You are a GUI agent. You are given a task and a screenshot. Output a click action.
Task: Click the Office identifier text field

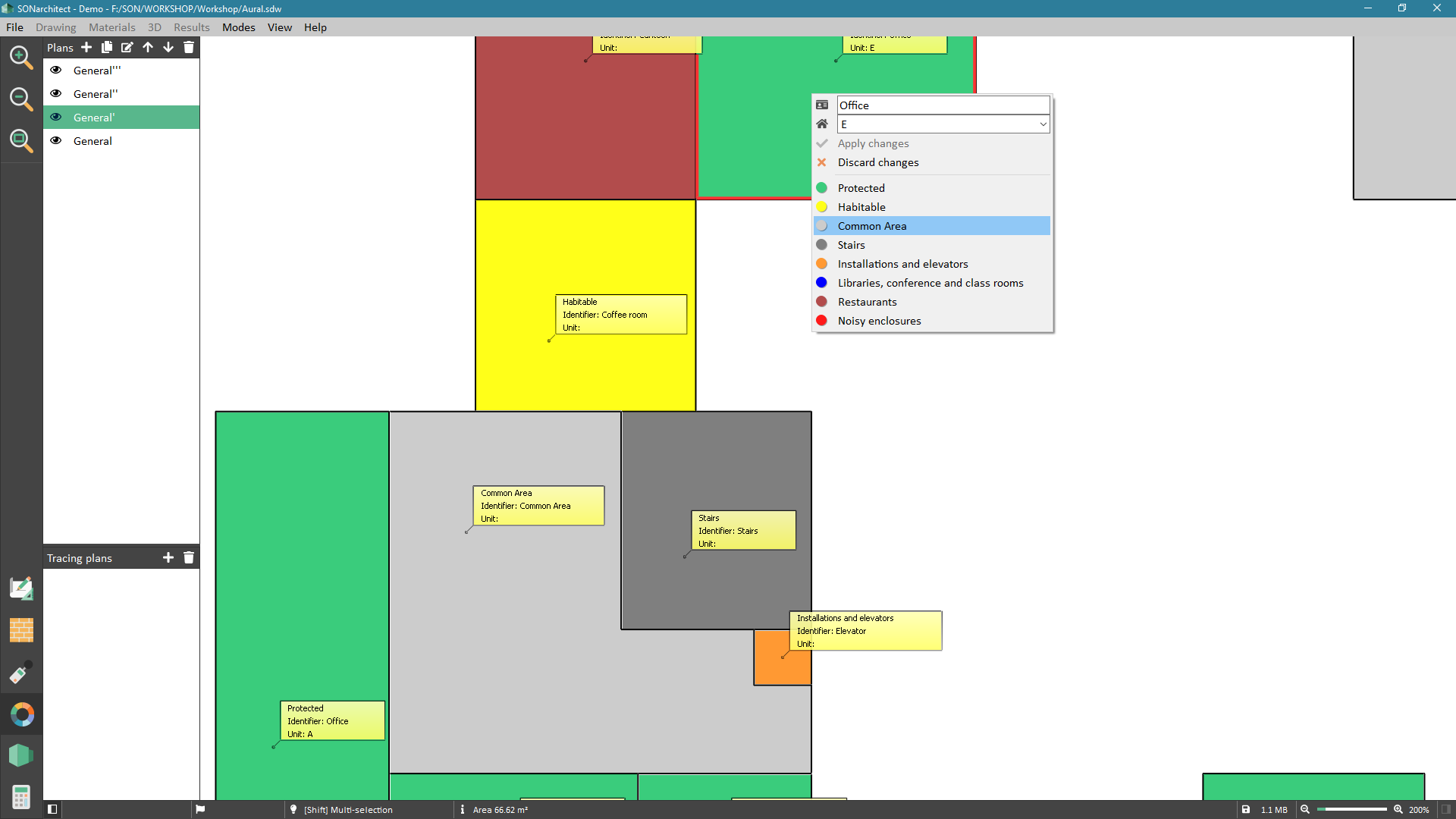(x=943, y=105)
